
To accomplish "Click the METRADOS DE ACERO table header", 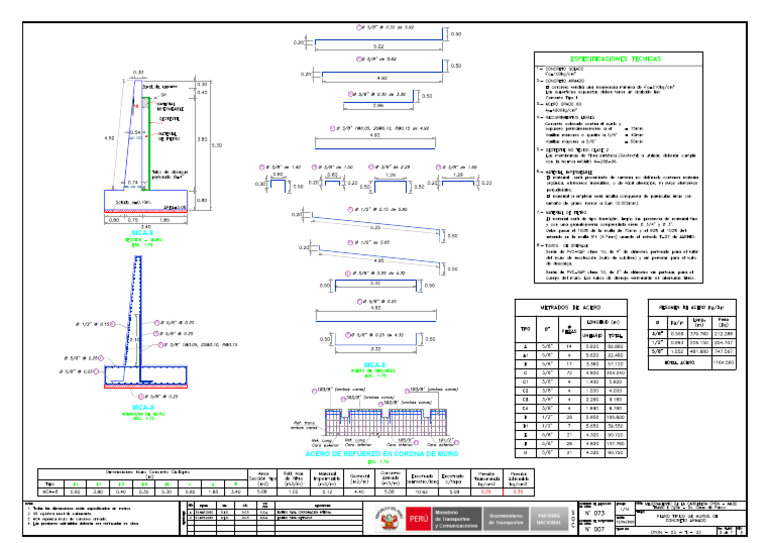I will click(x=571, y=307).
